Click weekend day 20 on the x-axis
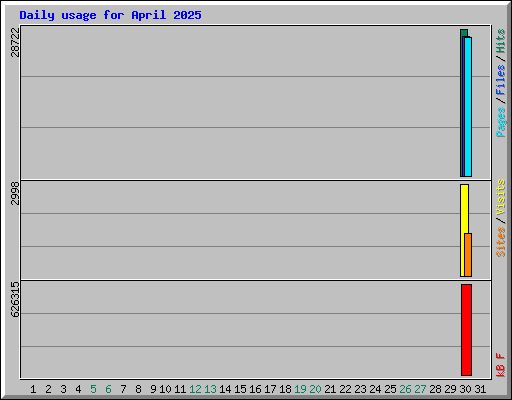This screenshot has width=512, height=400. click(x=315, y=389)
